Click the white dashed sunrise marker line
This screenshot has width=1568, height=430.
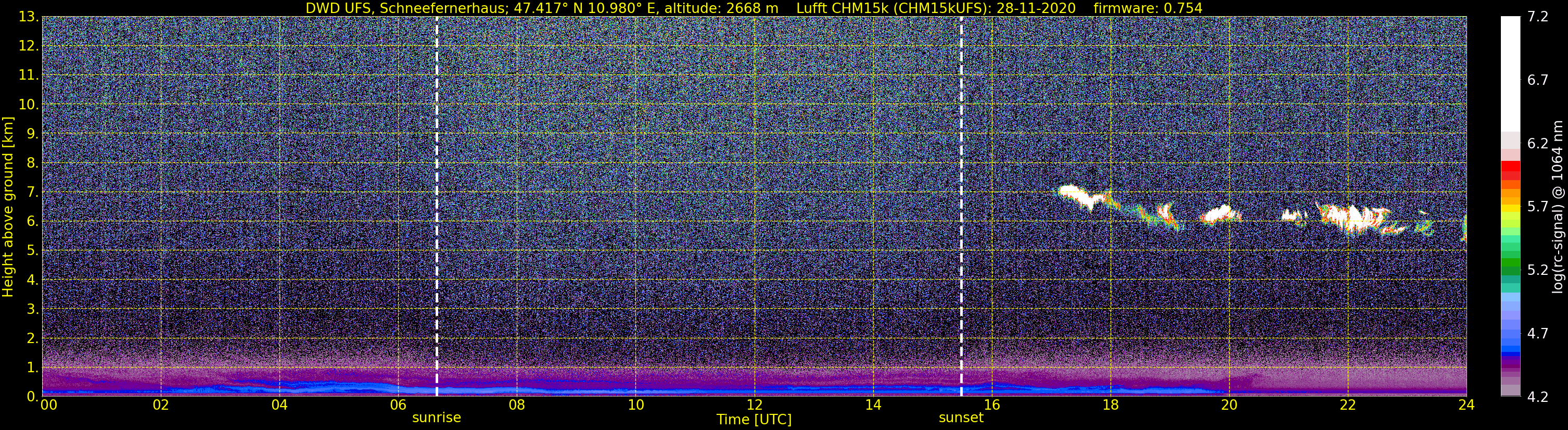[437, 207]
